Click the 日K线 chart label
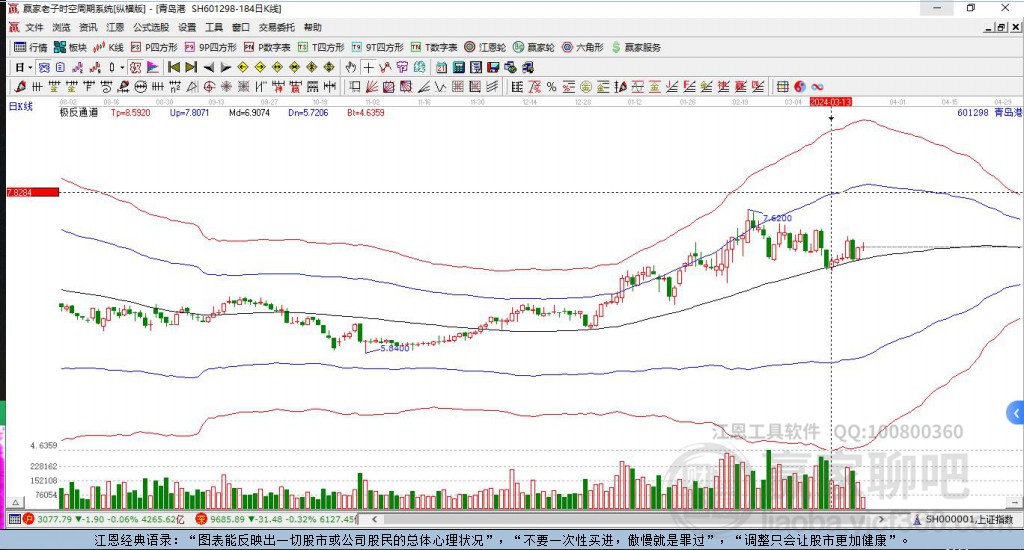The width and height of the screenshot is (1024, 550). 20,106
